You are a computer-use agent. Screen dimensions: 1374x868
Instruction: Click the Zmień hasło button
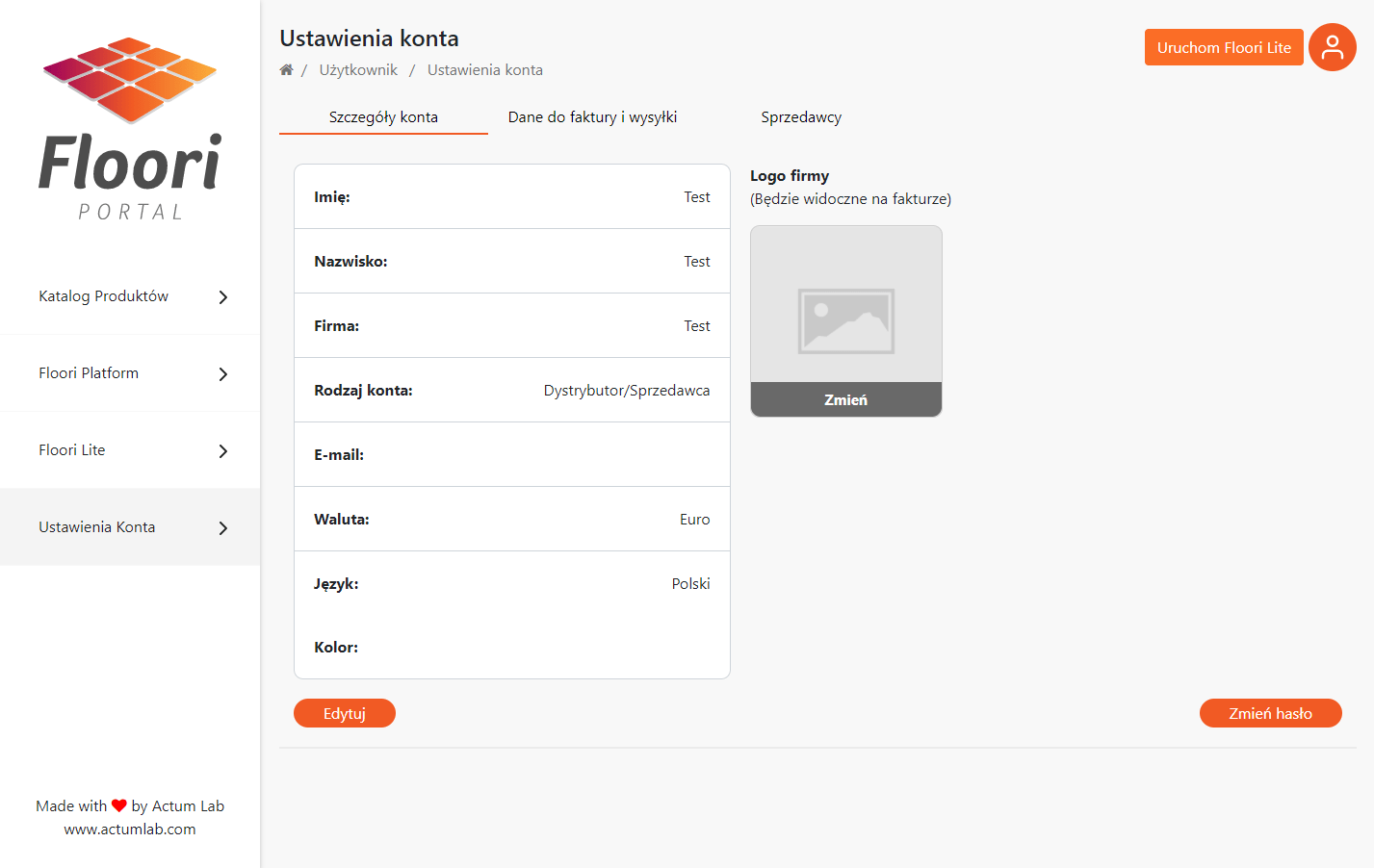click(1271, 713)
